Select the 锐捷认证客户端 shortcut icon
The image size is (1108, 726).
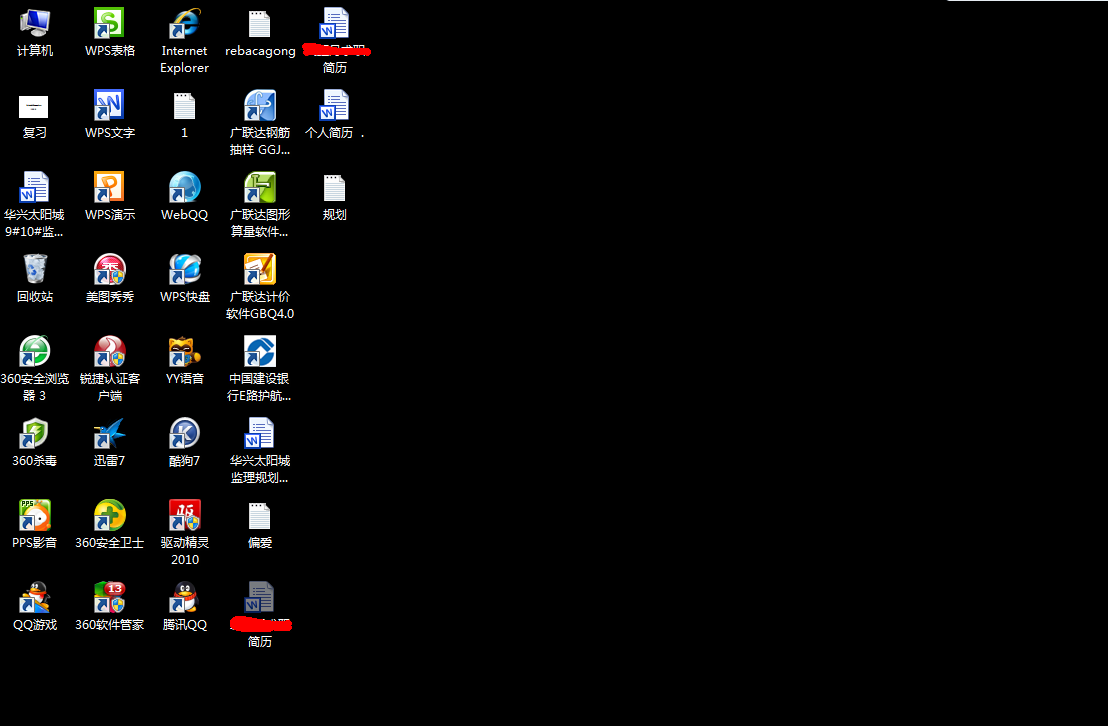pyautogui.click(x=110, y=351)
